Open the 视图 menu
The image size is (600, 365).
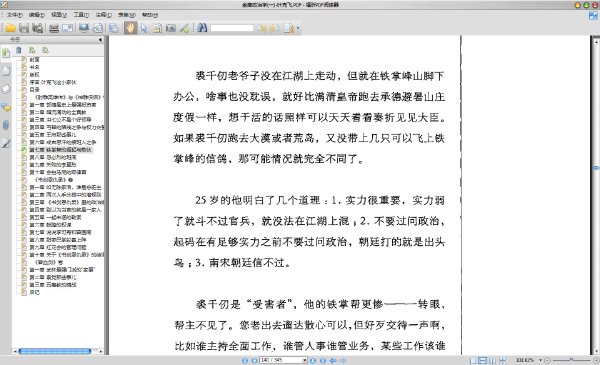coord(59,15)
